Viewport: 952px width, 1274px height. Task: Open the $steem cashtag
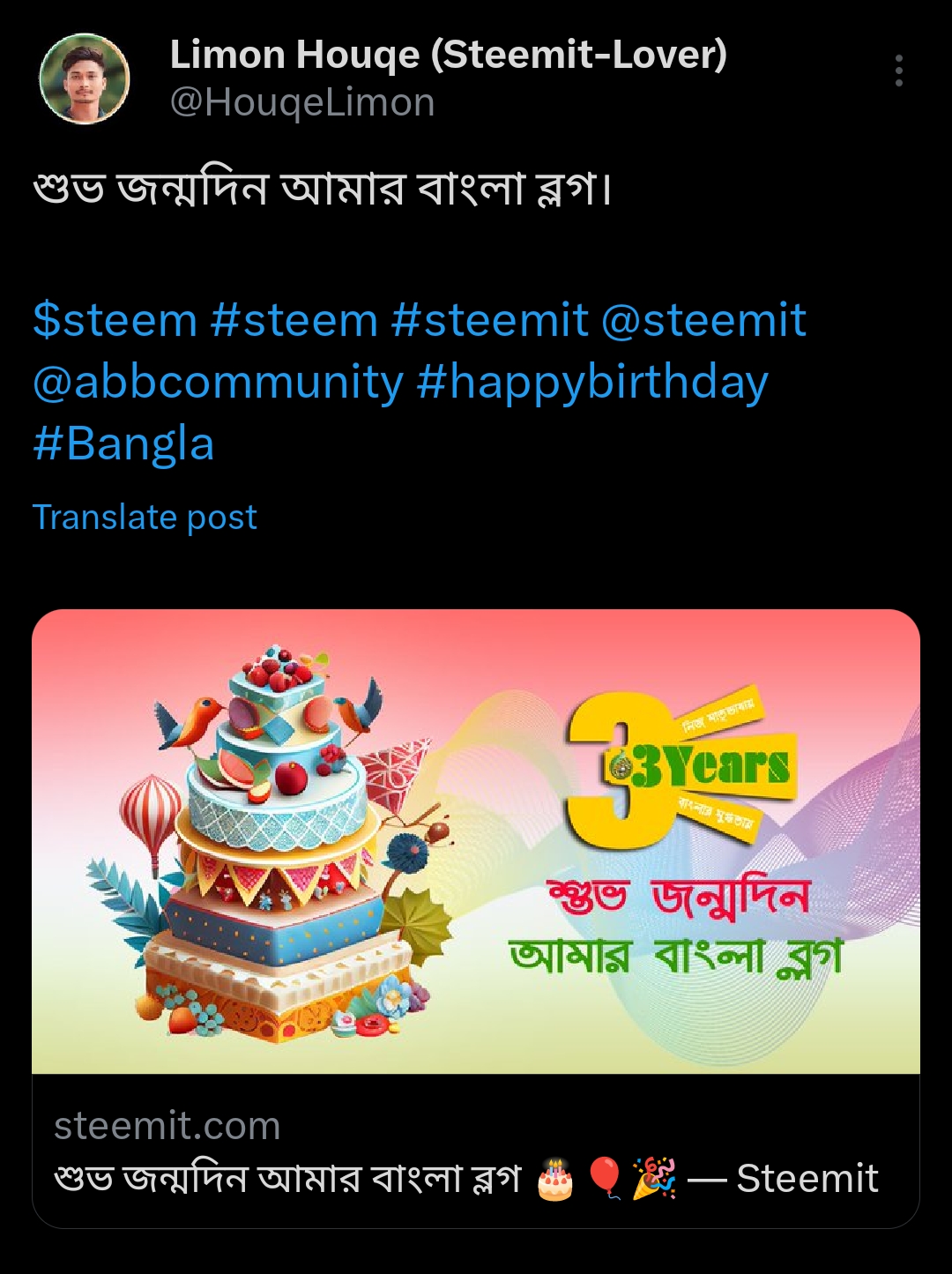tap(115, 319)
